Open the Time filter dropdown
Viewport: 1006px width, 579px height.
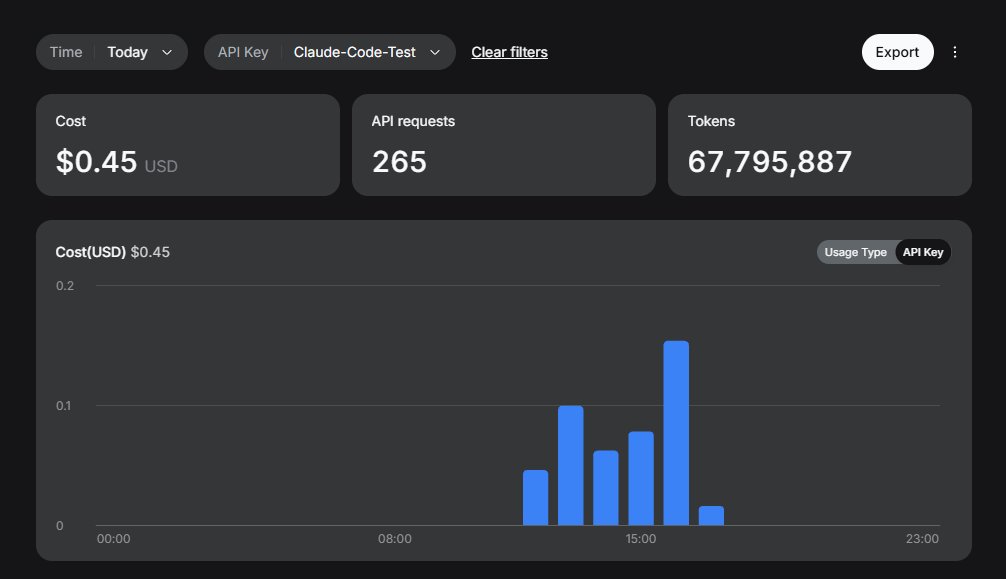(112, 52)
